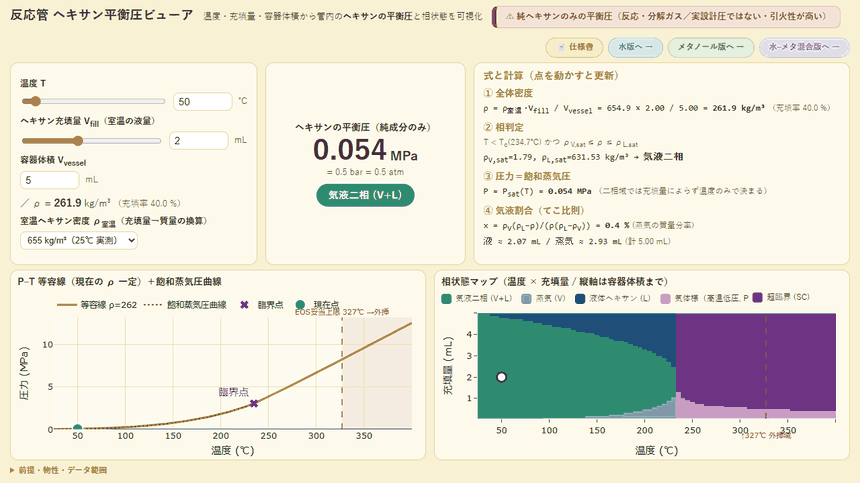Expand the 前提・物性・データ範囲 section
860x483 pixels.
pyautogui.click(x=59, y=470)
